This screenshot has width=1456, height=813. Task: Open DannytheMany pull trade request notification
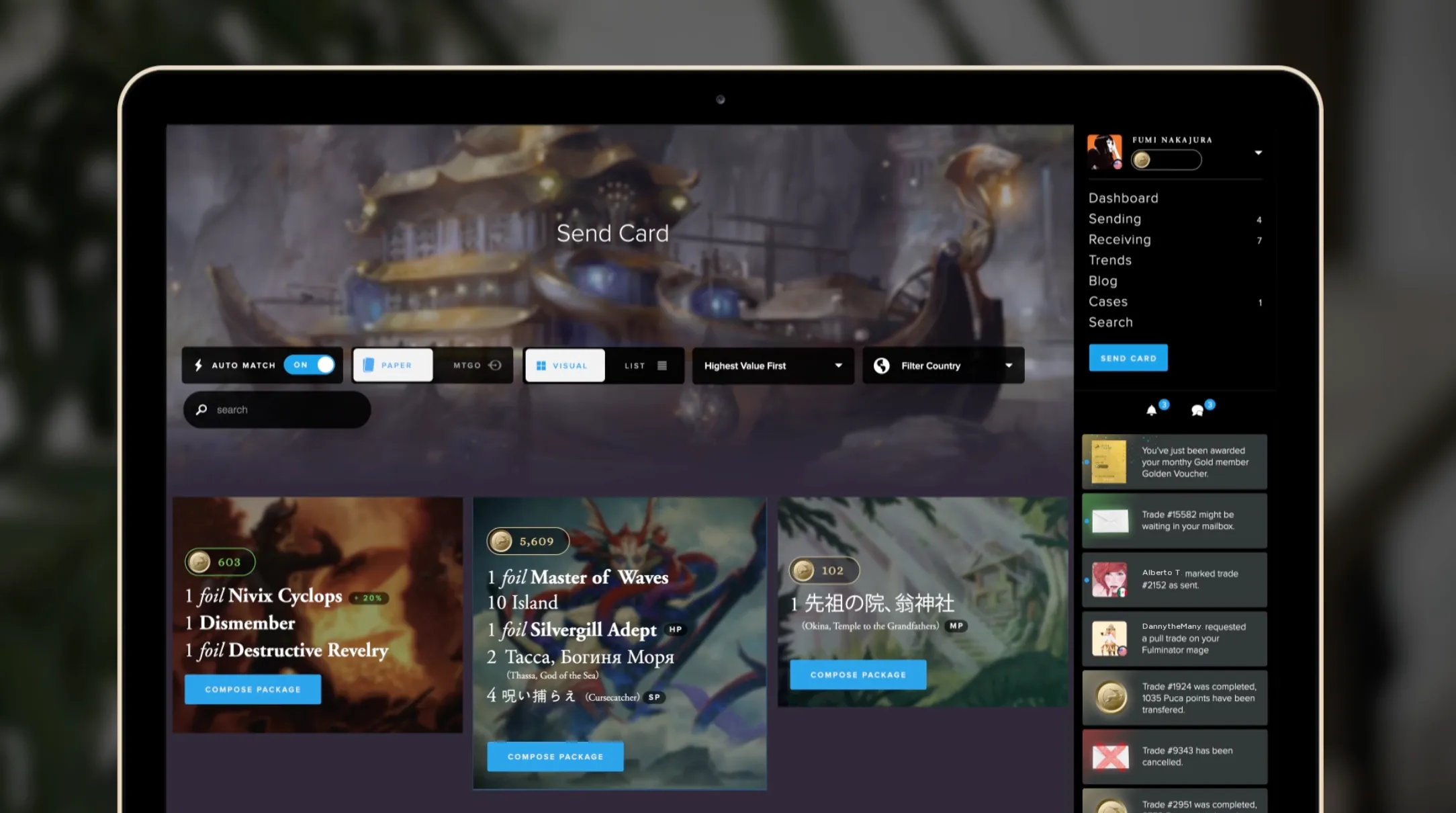(x=1175, y=638)
